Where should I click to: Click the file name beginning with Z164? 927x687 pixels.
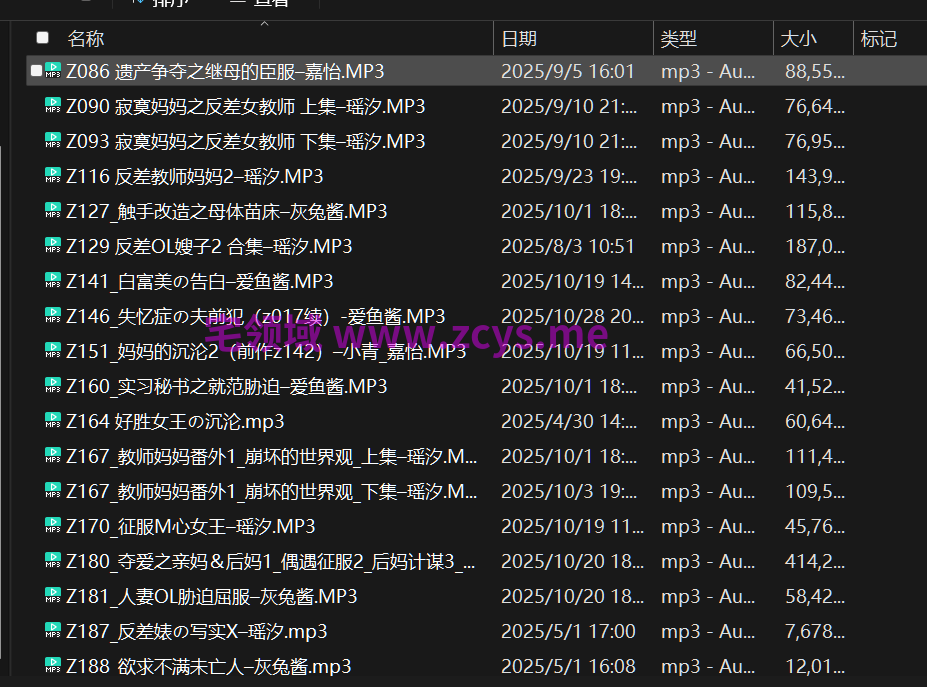175,421
